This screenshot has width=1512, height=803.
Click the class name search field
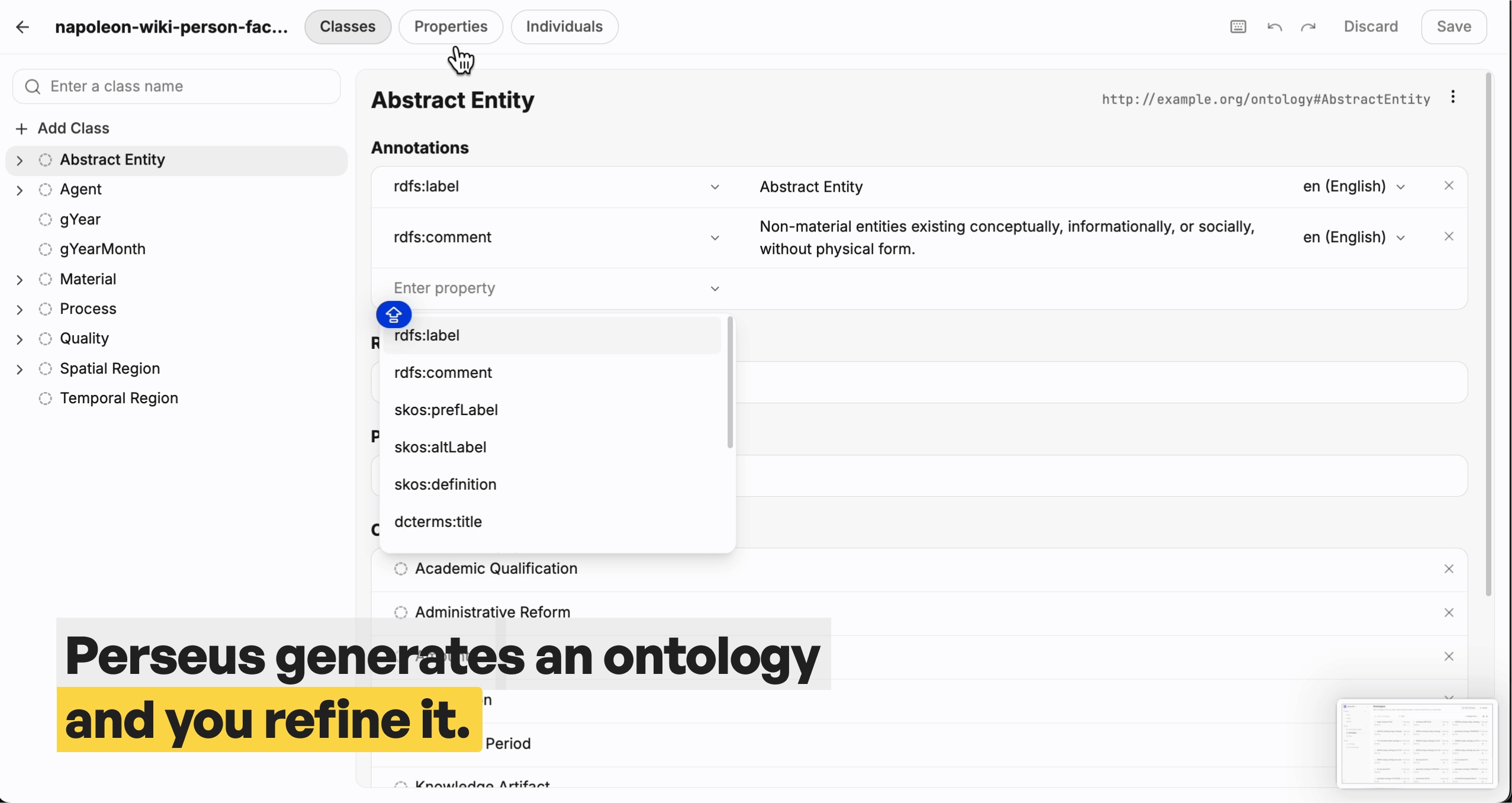pos(176,86)
